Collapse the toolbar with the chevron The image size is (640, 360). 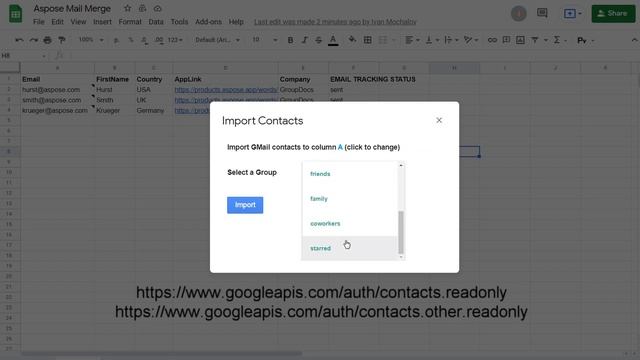pyautogui.click(x=634, y=40)
